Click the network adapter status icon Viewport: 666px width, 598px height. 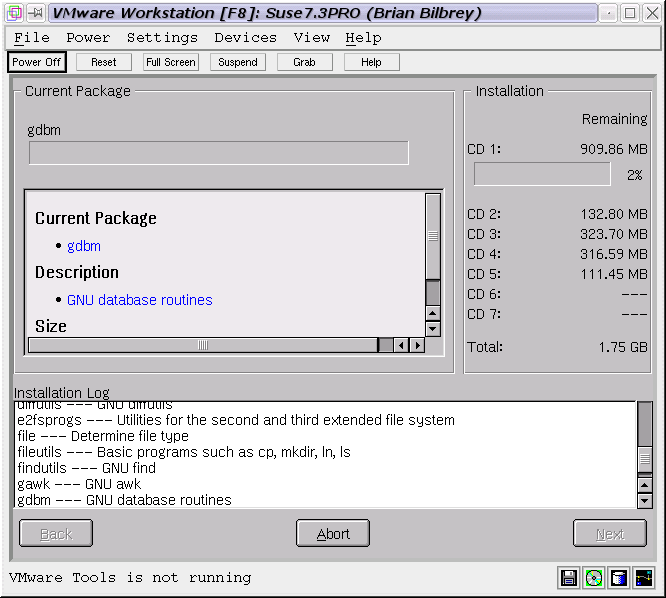click(x=643, y=578)
